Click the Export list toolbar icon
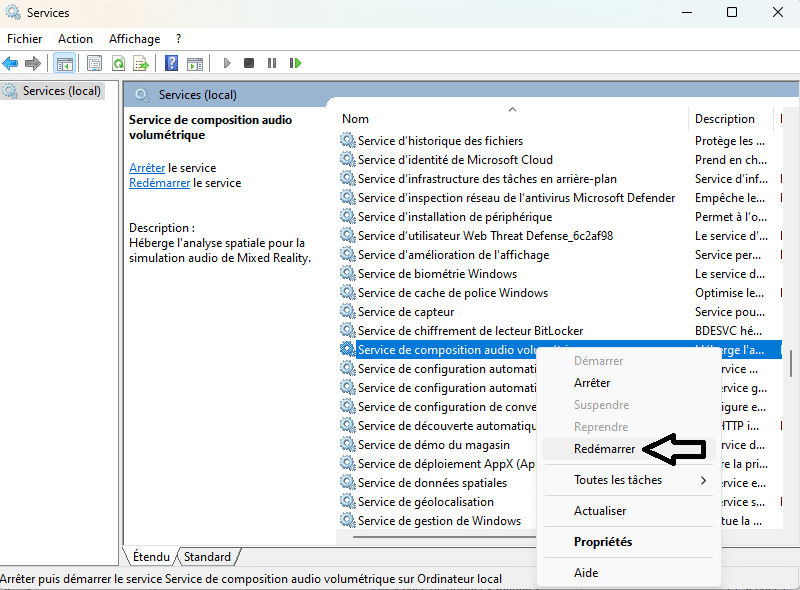Screen dimensions: 800x590 tap(141, 63)
